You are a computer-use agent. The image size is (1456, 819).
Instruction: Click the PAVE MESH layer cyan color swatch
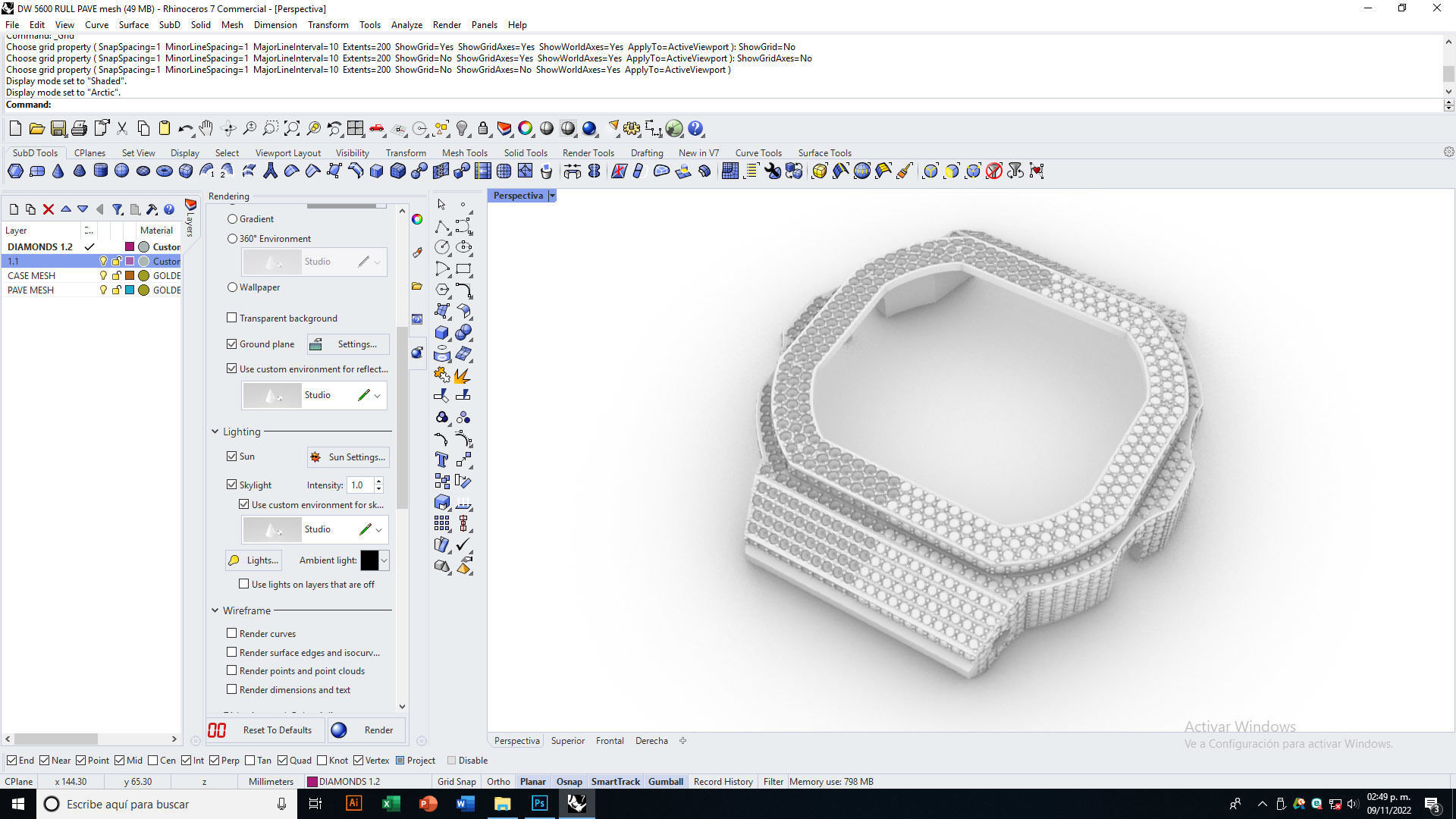pyautogui.click(x=130, y=290)
